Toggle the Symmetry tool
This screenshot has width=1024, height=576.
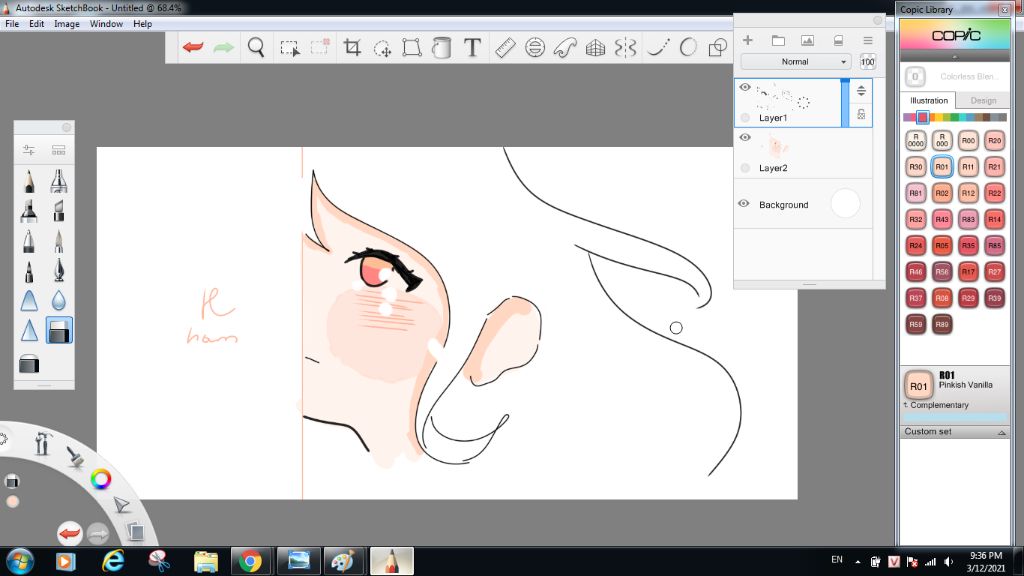(625, 47)
